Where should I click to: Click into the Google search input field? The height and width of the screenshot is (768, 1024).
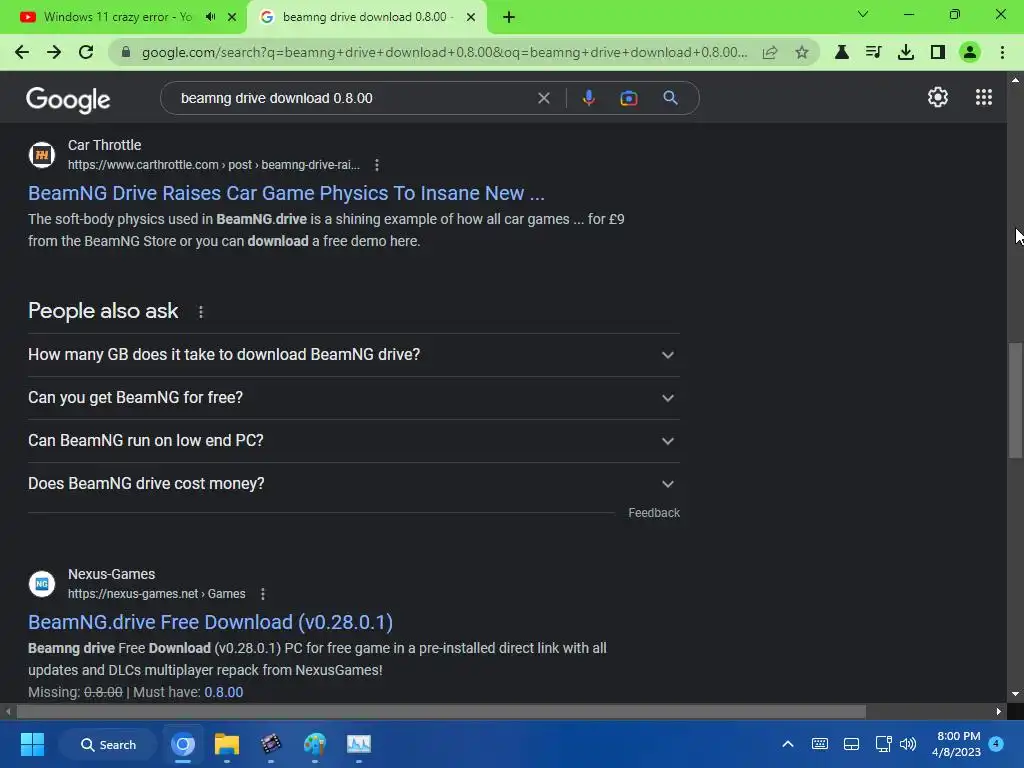(x=353, y=98)
